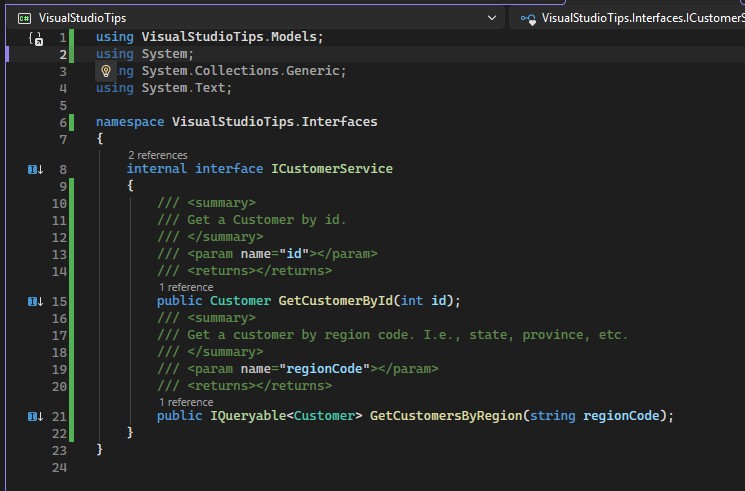
Task: Click 'using System;' on line 2
Action: tap(145, 54)
